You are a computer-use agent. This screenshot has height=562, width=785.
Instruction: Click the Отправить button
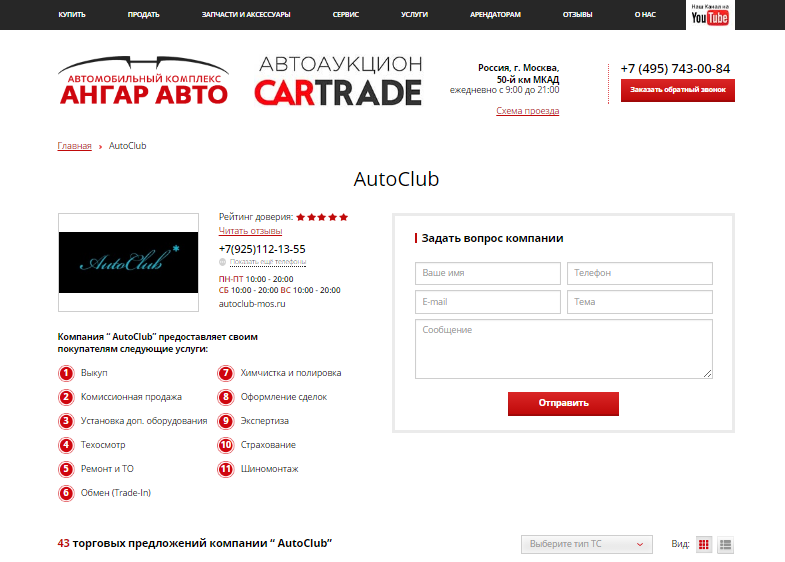(x=563, y=403)
